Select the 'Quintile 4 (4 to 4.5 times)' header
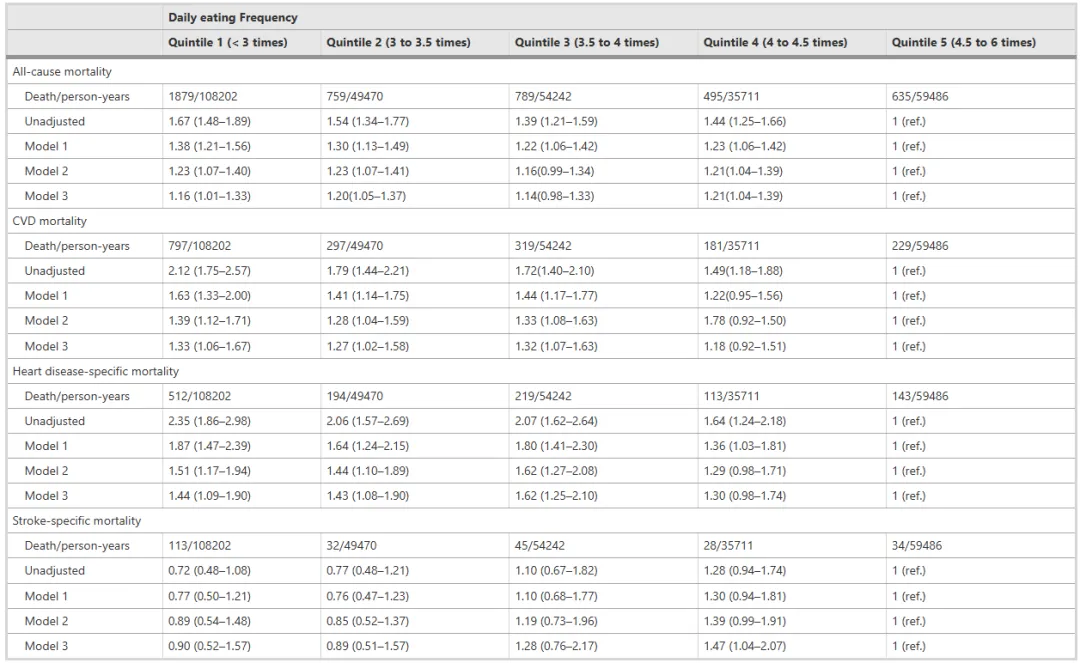1080x663 pixels. (x=792, y=42)
